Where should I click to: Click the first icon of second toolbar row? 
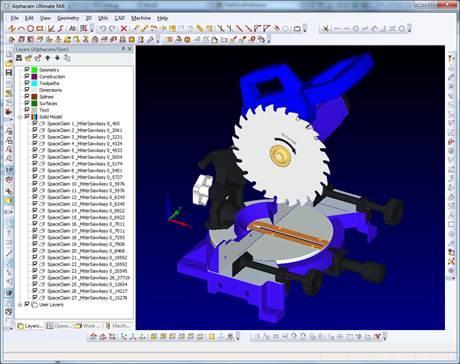click(x=12, y=40)
